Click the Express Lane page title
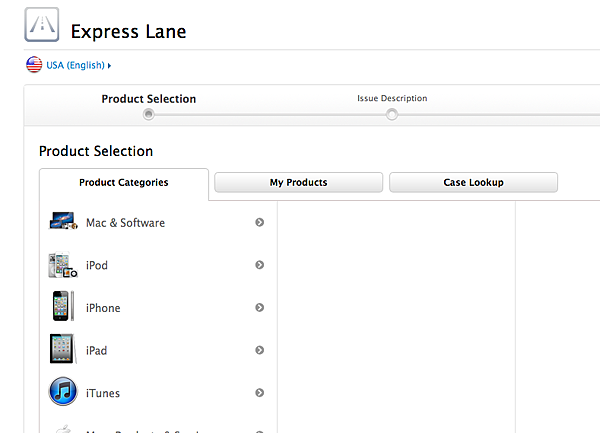Image resolution: width=600 pixels, height=433 pixels. click(x=129, y=31)
